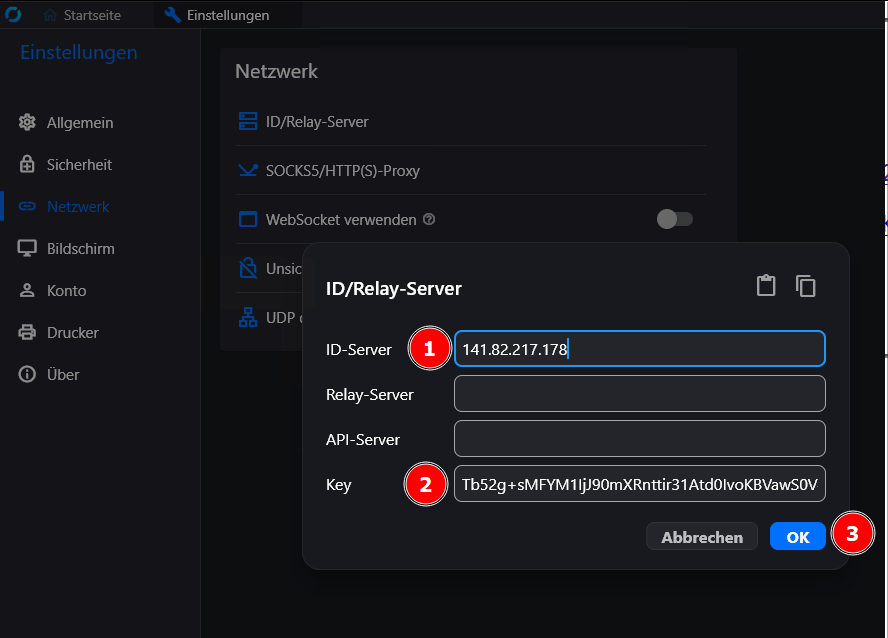The width and height of the screenshot is (888, 638).
Task: Click the WebSocket verwenden window icon
Action: click(x=248, y=219)
